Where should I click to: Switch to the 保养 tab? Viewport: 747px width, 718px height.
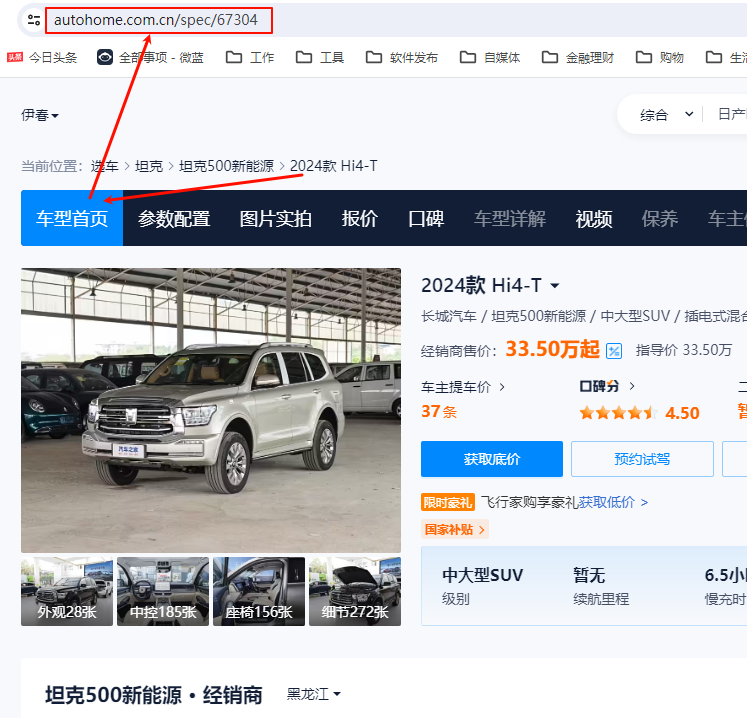(x=660, y=219)
